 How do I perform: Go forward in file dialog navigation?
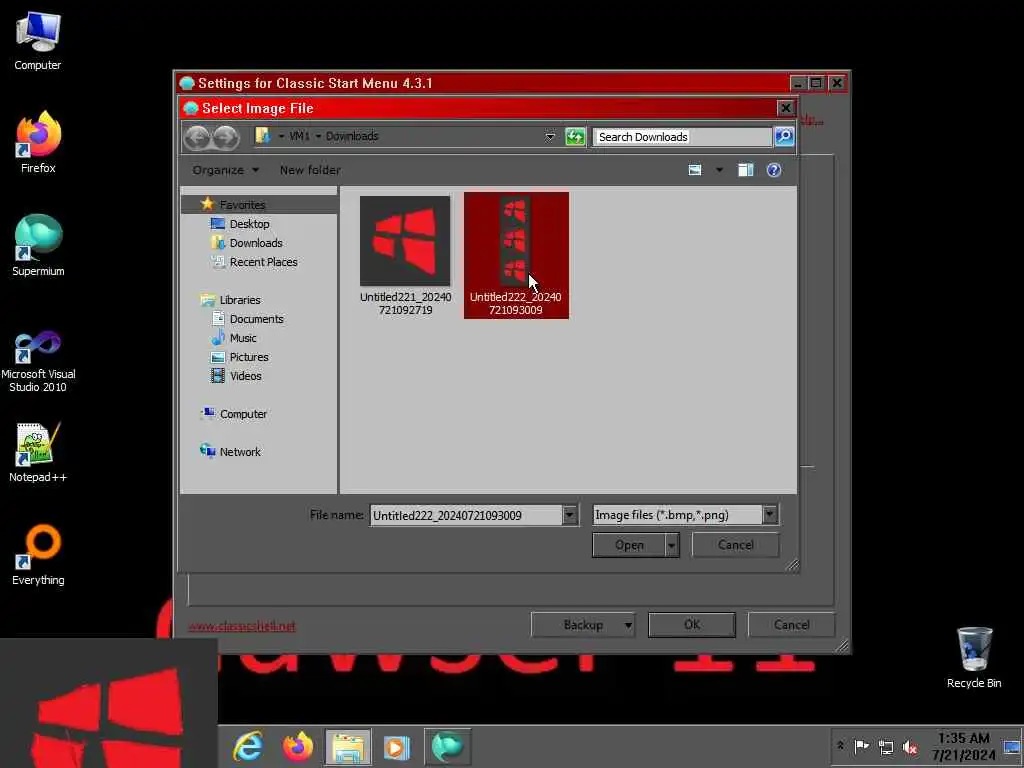[x=225, y=137]
